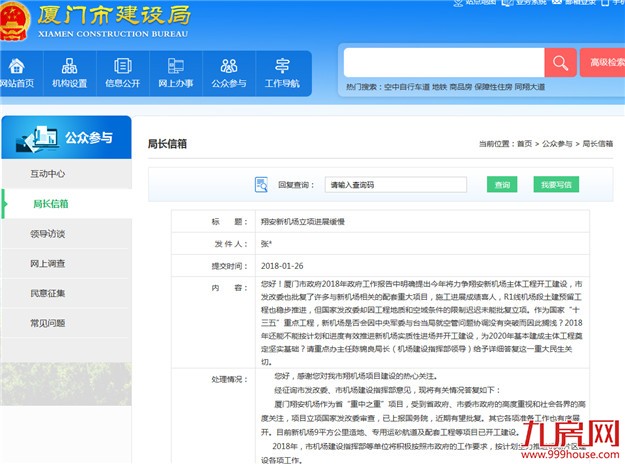Focus the 请输入查询码 input field
The height and width of the screenshot is (464, 625).
pyautogui.click(x=396, y=185)
